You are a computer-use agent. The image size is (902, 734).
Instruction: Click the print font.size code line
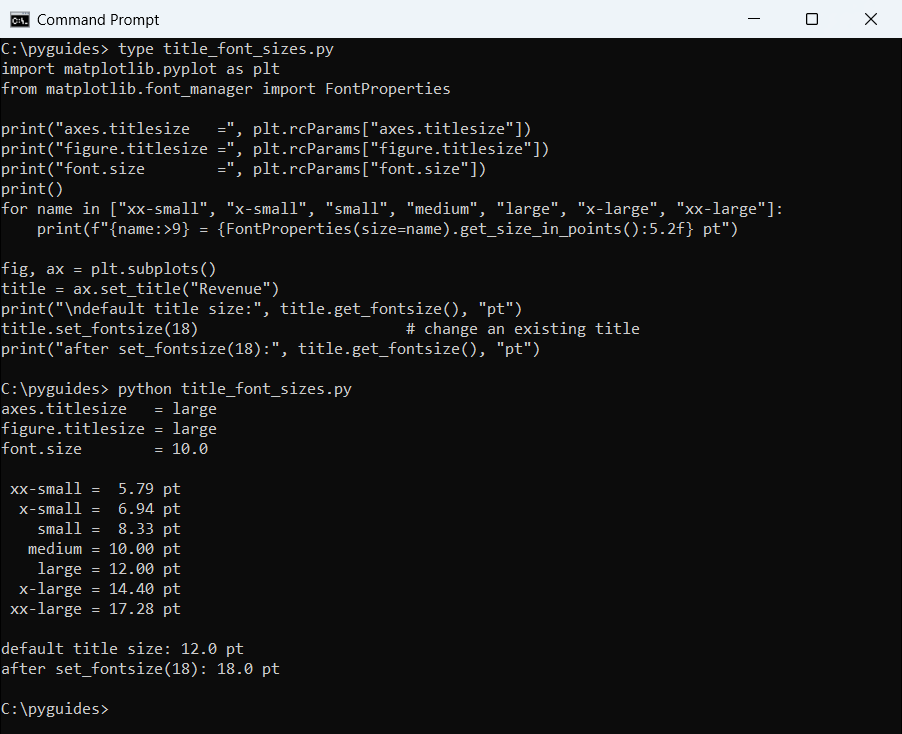(x=244, y=169)
